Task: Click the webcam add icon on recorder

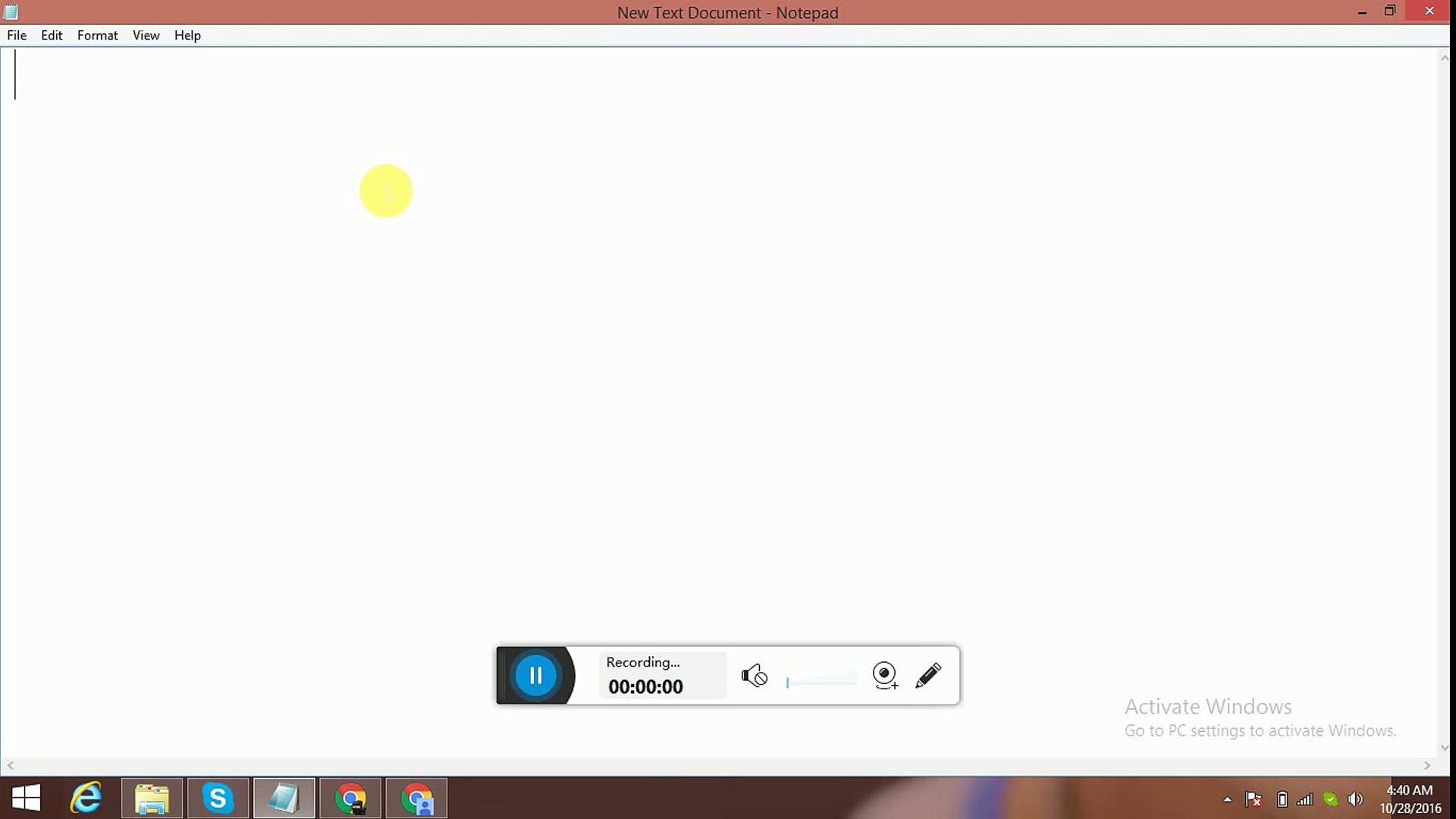Action: tap(884, 675)
